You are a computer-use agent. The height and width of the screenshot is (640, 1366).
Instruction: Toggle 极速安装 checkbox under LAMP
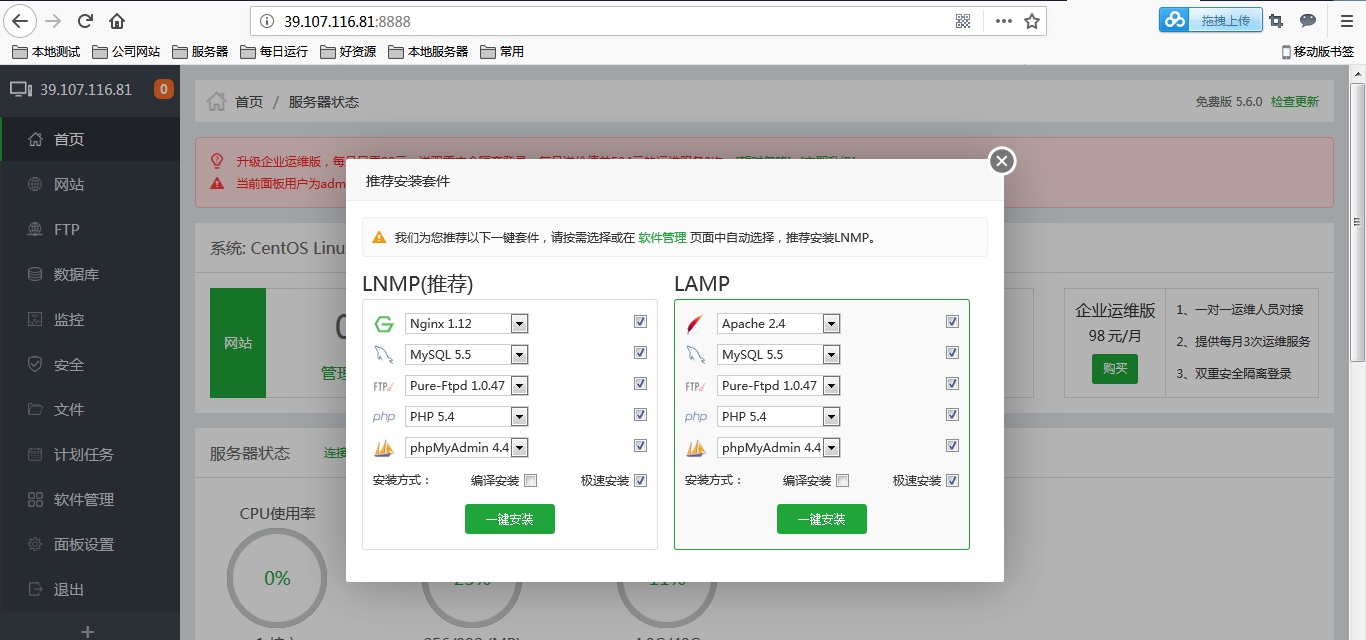coord(952,481)
